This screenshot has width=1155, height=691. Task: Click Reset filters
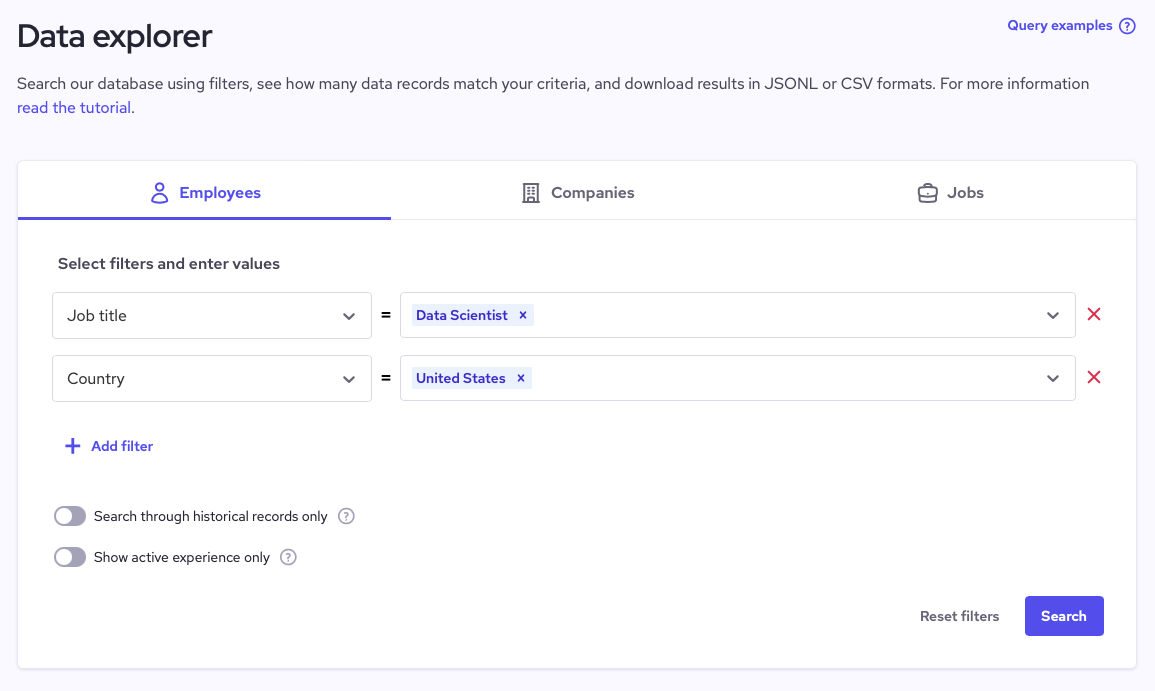coord(959,616)
